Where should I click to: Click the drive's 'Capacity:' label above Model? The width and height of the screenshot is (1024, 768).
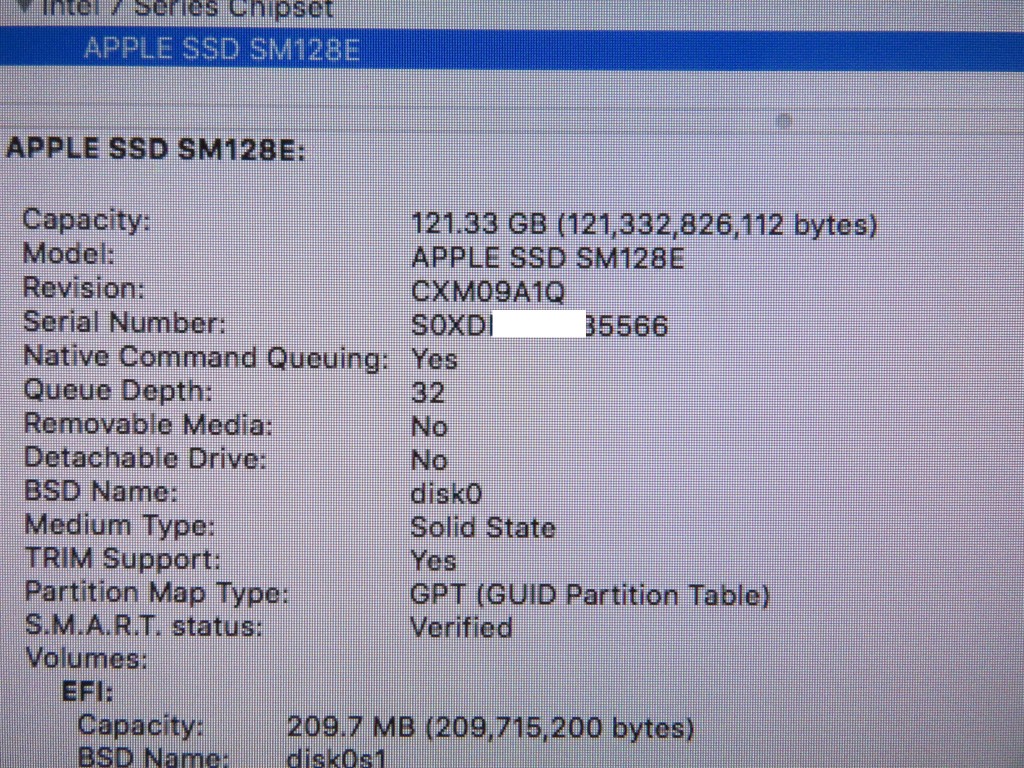86,219
